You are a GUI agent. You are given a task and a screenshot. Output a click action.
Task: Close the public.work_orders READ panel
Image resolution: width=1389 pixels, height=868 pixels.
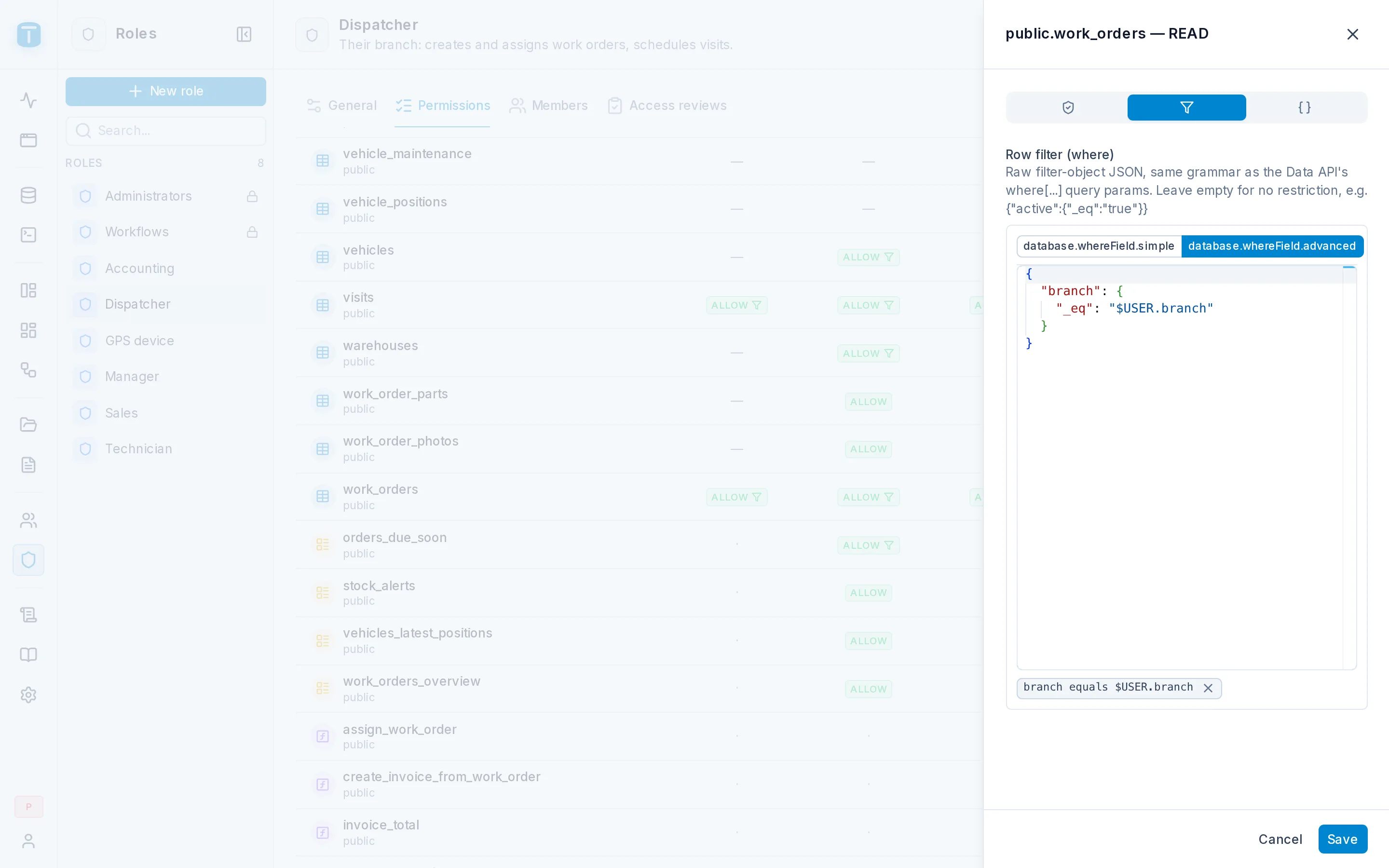pyautogui.click(x=1352, y=34)
